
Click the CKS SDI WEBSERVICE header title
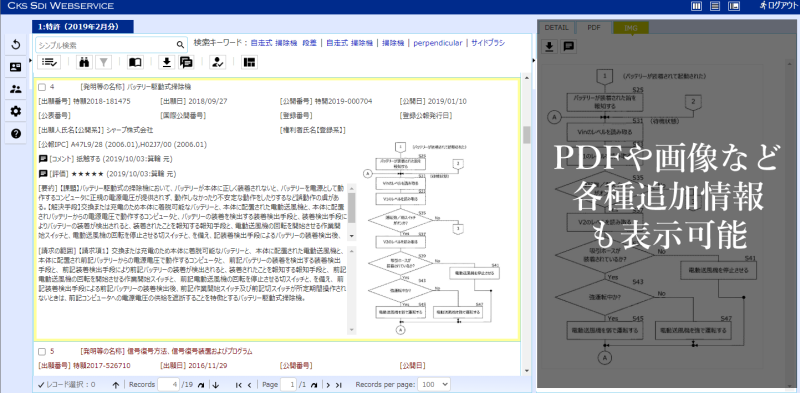click(x=61, y=6)
